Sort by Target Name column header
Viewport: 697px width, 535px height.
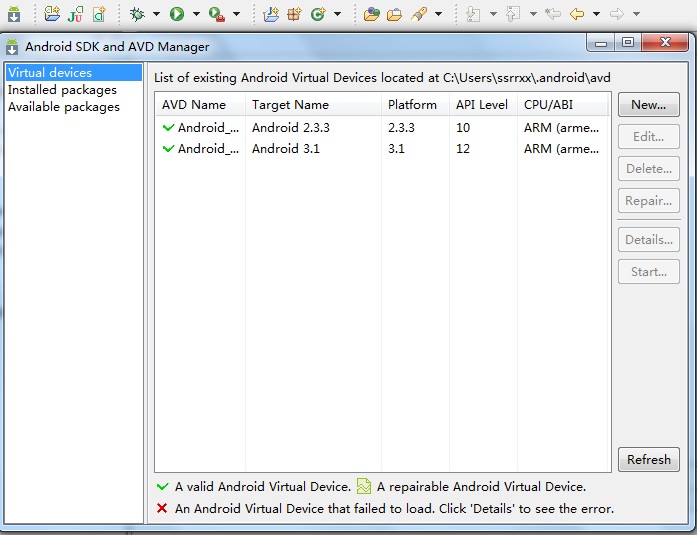(x=313, y=105)
